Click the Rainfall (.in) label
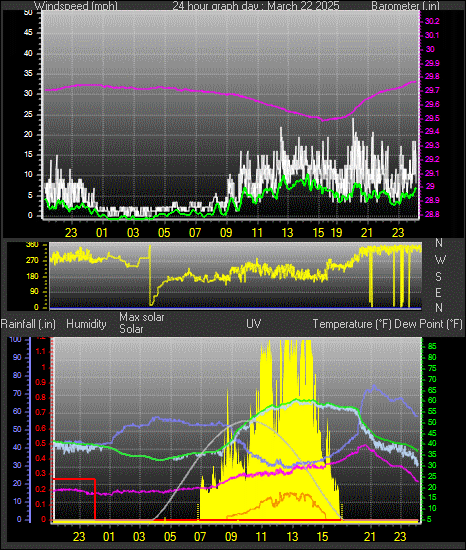The height and width of the screenshot is (550, 466). 28,324
